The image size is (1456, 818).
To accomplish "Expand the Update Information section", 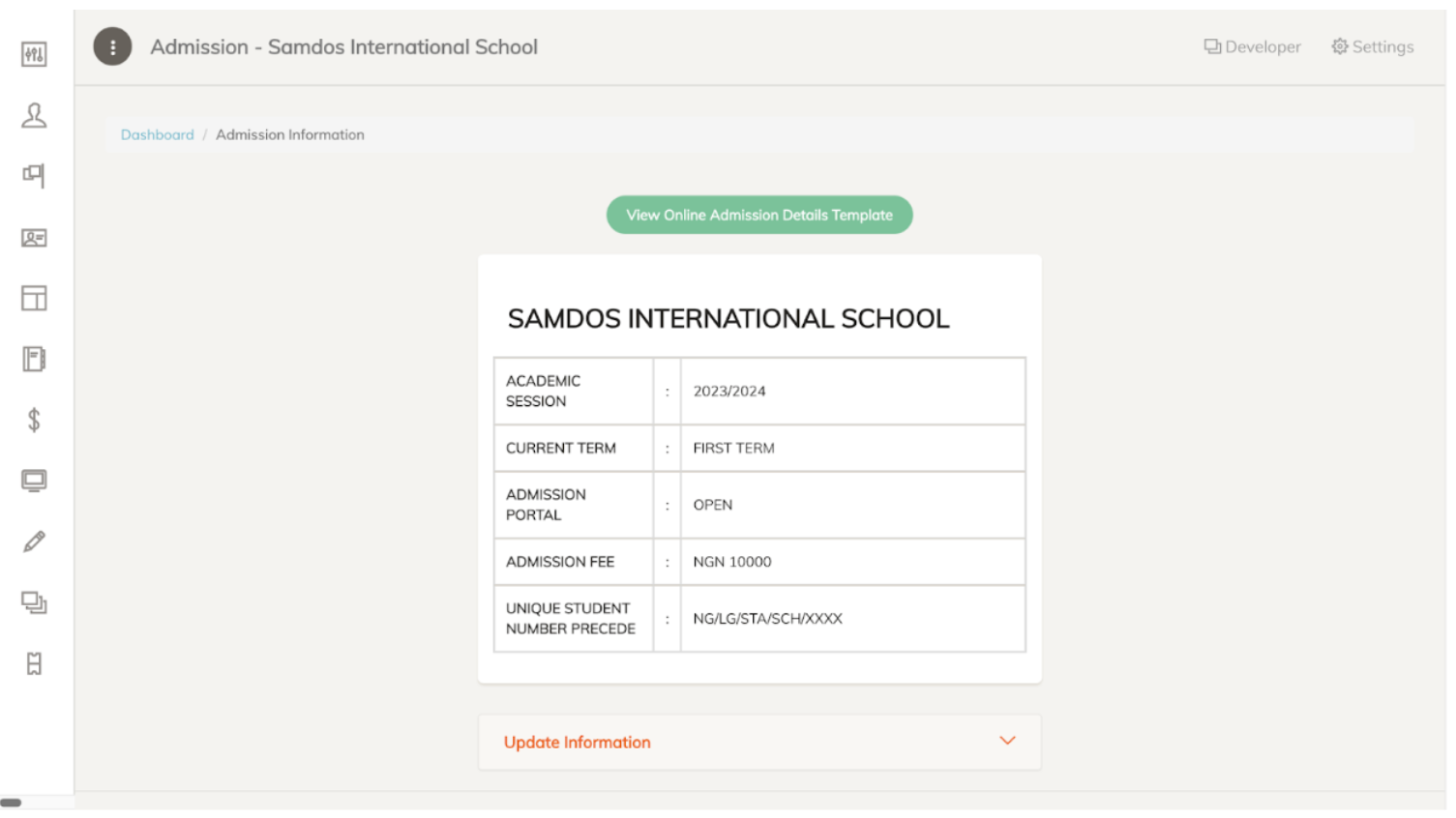I will [x=578, y=743].
